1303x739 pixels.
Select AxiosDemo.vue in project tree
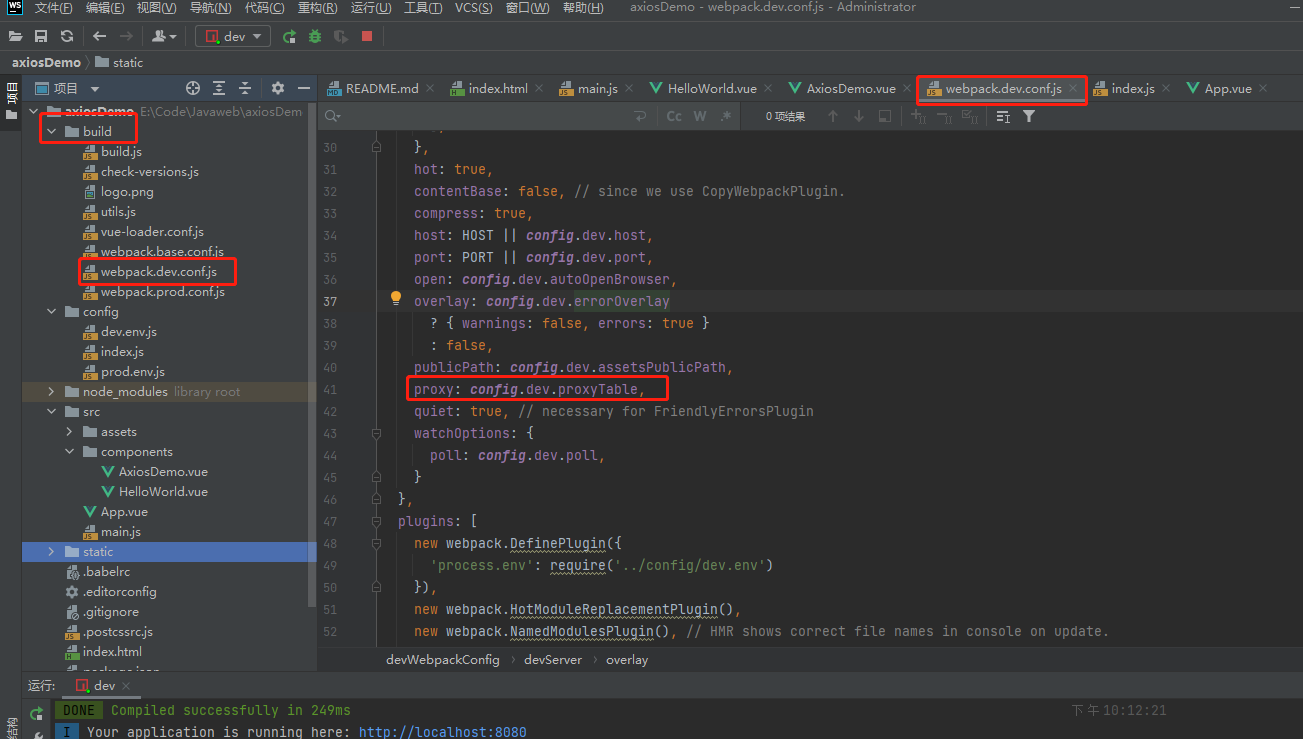click(x=163, y=471)
